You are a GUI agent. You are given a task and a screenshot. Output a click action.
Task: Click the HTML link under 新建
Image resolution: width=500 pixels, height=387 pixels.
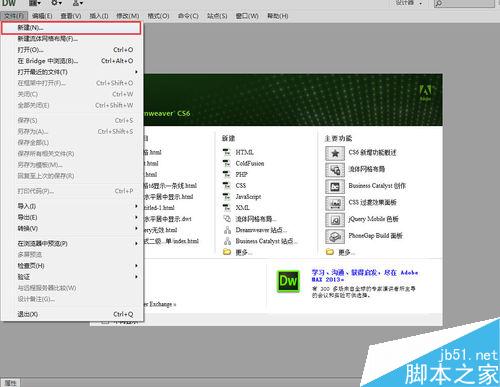[245, 152]
